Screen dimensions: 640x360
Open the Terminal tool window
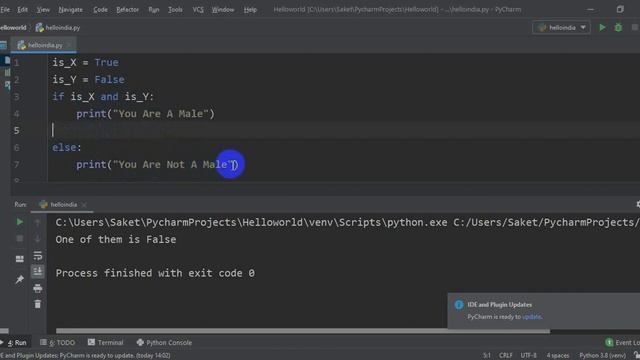105,342
